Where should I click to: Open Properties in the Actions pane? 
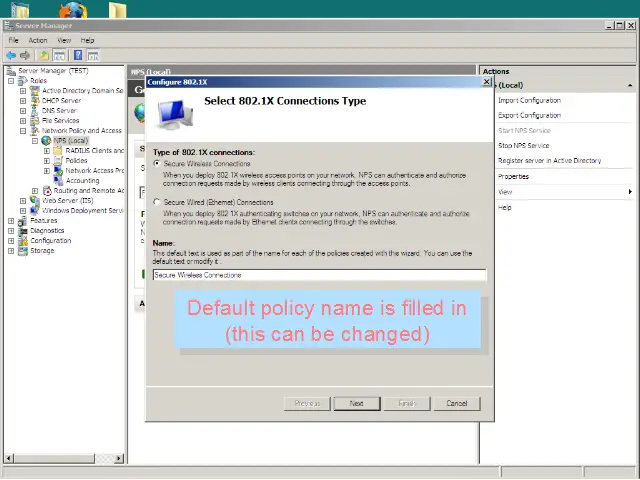[513, 177]
